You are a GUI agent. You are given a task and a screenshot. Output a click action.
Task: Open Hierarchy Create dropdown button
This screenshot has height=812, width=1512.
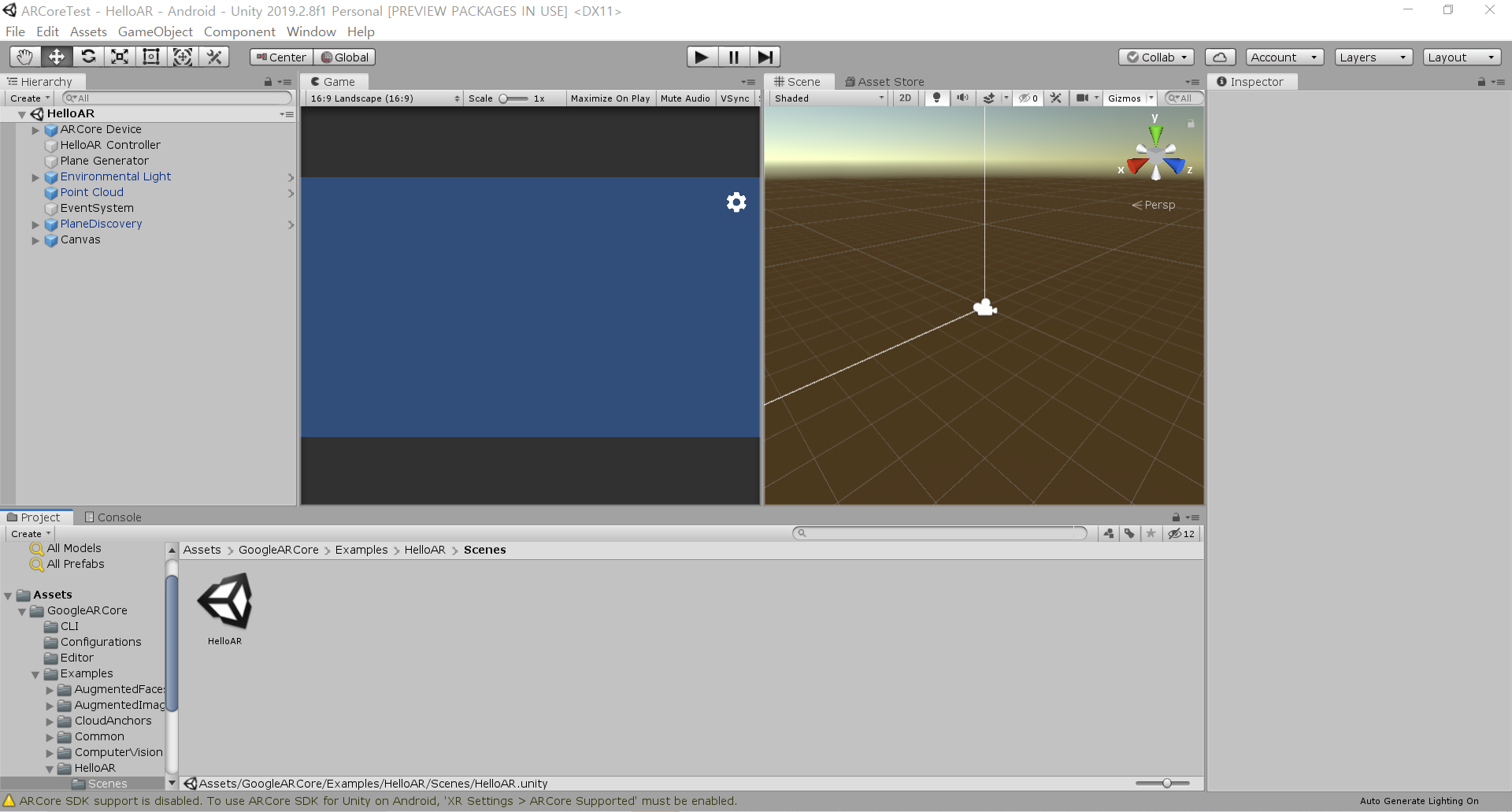30,98
